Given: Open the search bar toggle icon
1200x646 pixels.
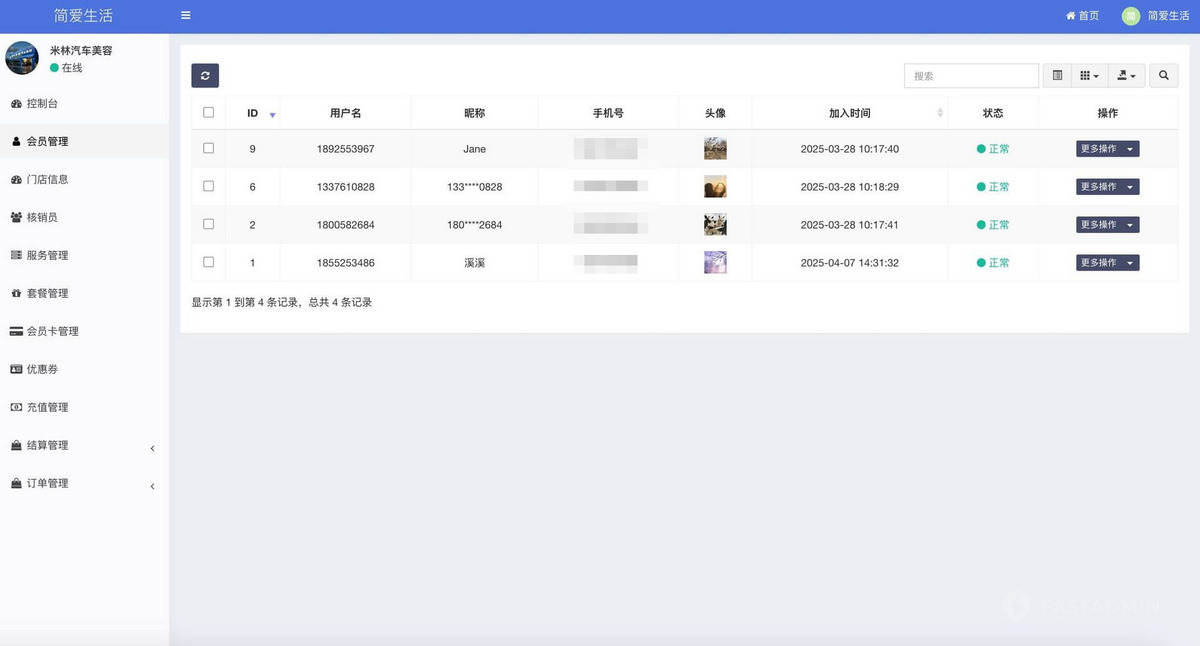Looking at the screenshot, I should (1057, 75).
